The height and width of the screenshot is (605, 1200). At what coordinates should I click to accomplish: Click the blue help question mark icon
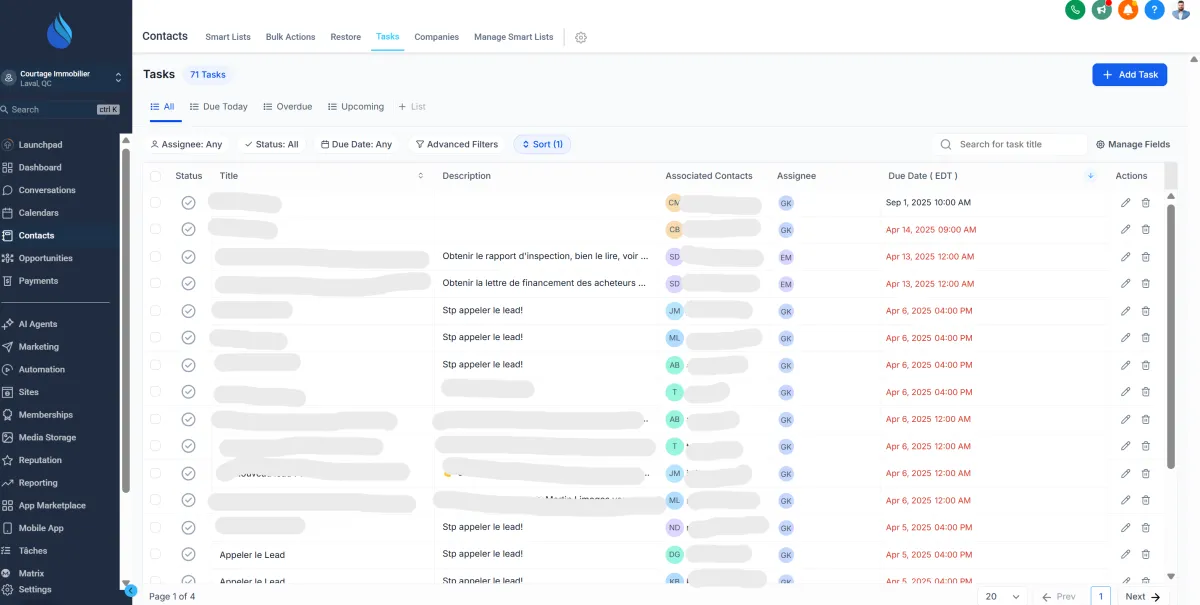tap(1154, 10)
